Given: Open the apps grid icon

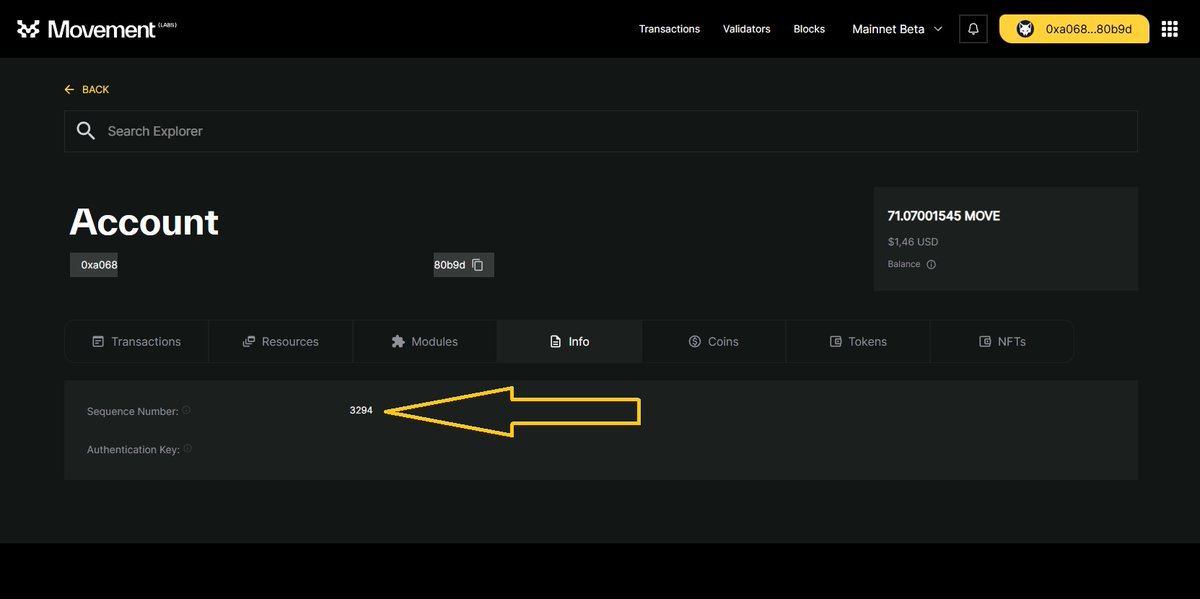Looking at the screenshot, I should pyautogui.click(x=1169, y=28).
